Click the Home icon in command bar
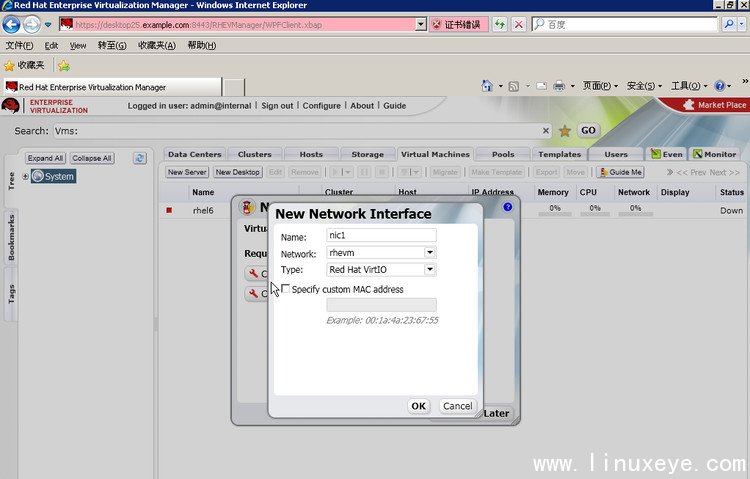This screenshot has height=479, width=750. coord(487,86)
